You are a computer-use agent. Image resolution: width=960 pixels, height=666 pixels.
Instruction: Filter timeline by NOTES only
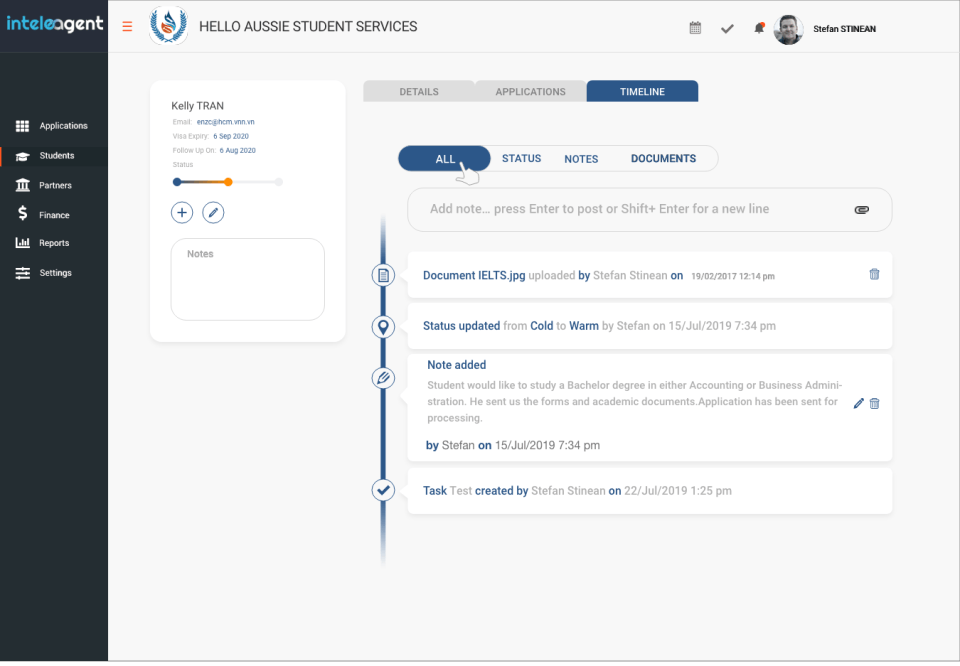pyautogui.click(x=581, y=158)
